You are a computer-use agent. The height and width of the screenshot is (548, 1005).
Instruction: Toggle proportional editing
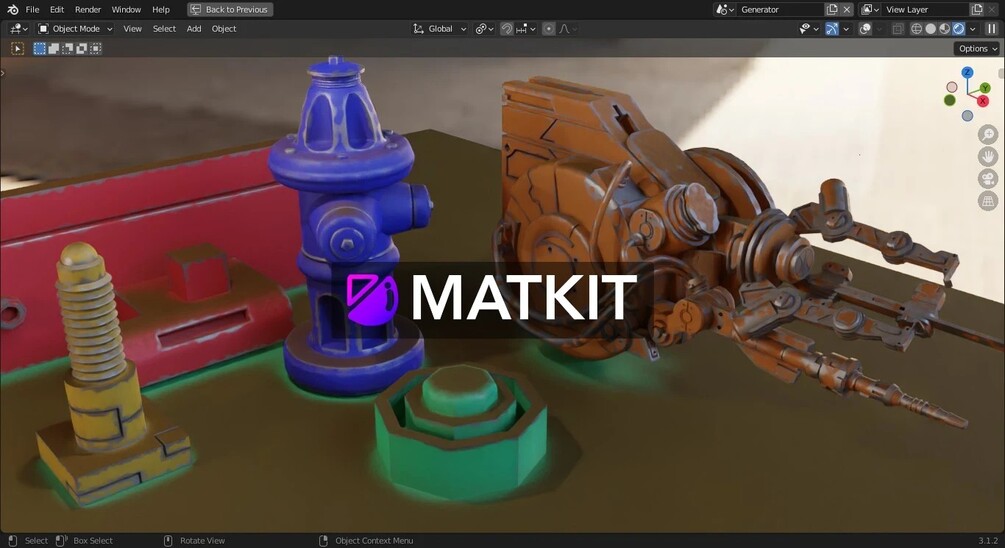coord(549,29)
